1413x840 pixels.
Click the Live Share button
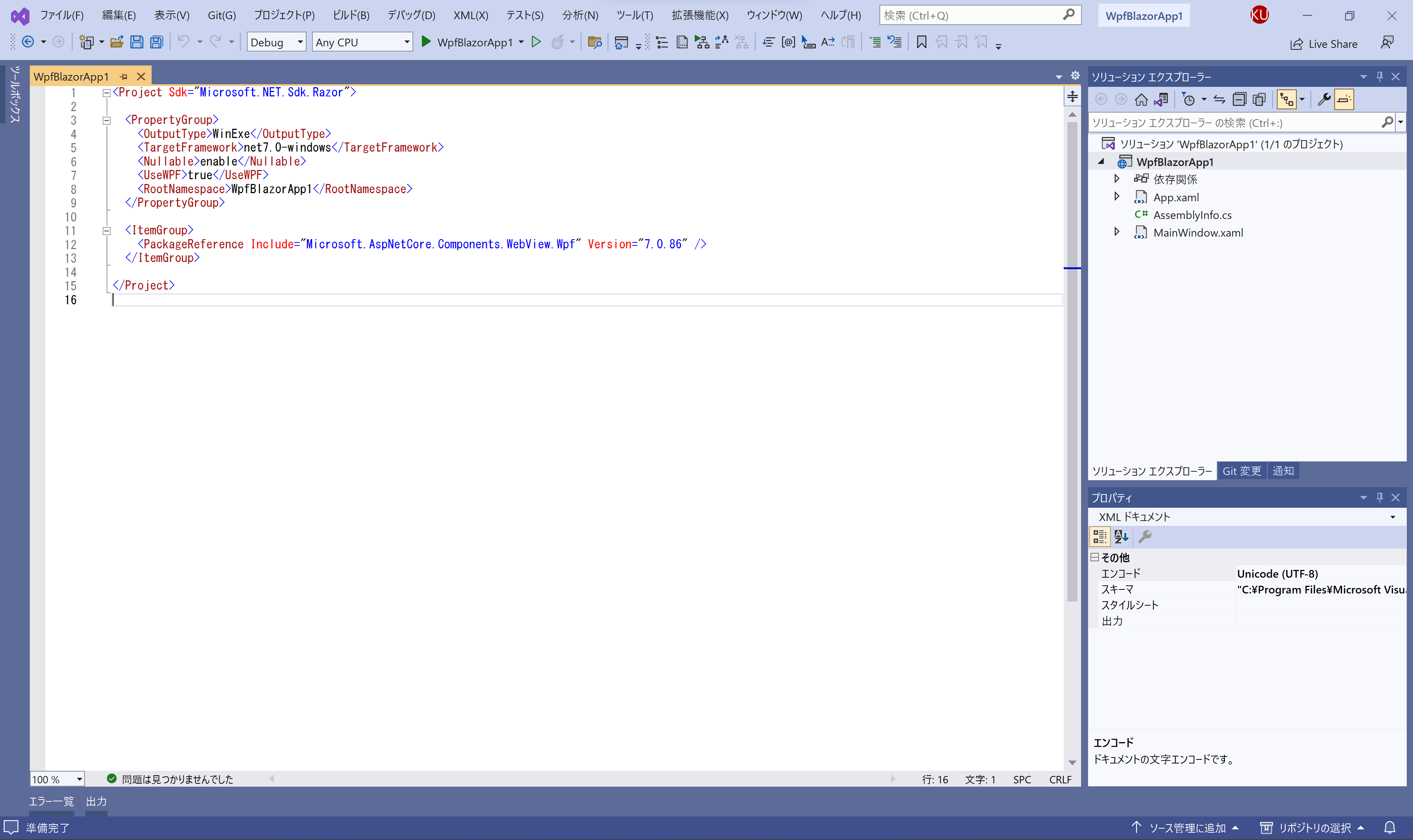point(1324,43)
